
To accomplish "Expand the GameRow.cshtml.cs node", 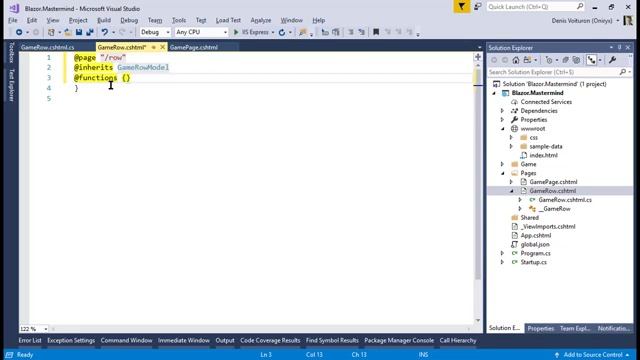I will coord(520,200).
